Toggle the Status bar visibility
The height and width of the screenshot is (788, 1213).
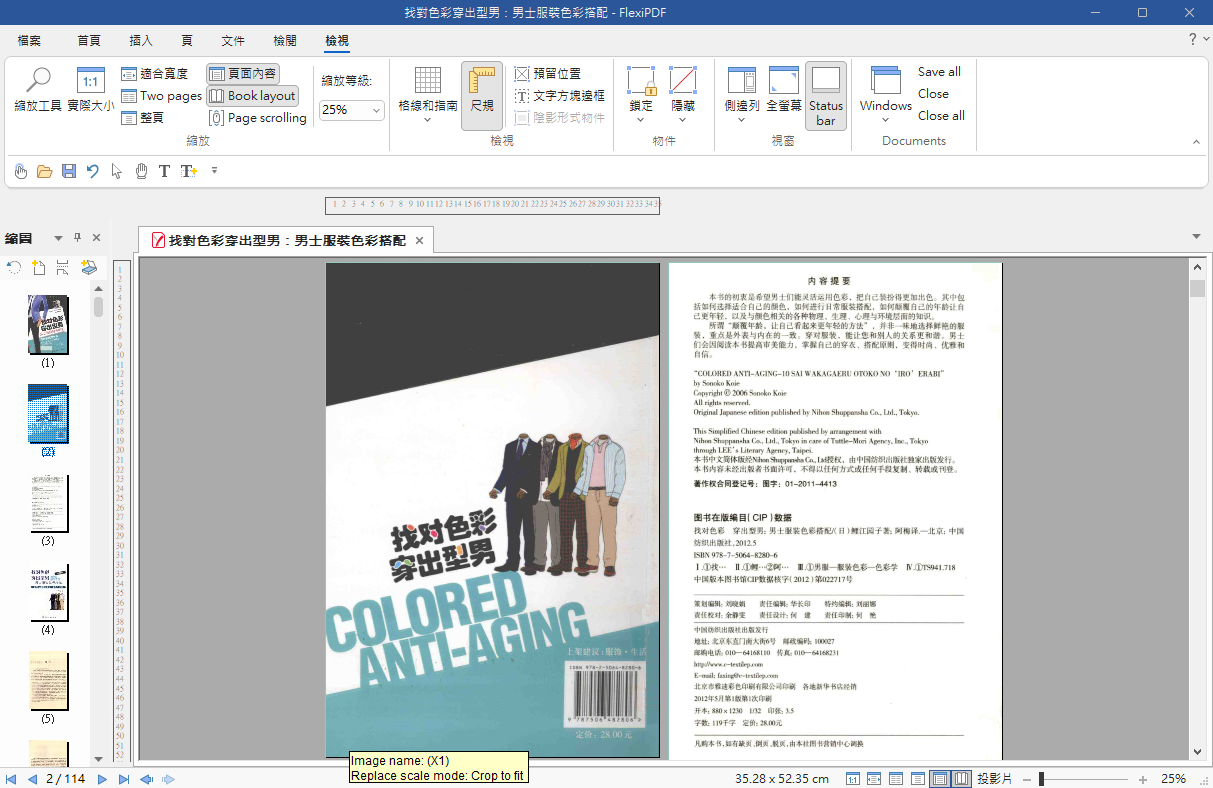point(825,95)
